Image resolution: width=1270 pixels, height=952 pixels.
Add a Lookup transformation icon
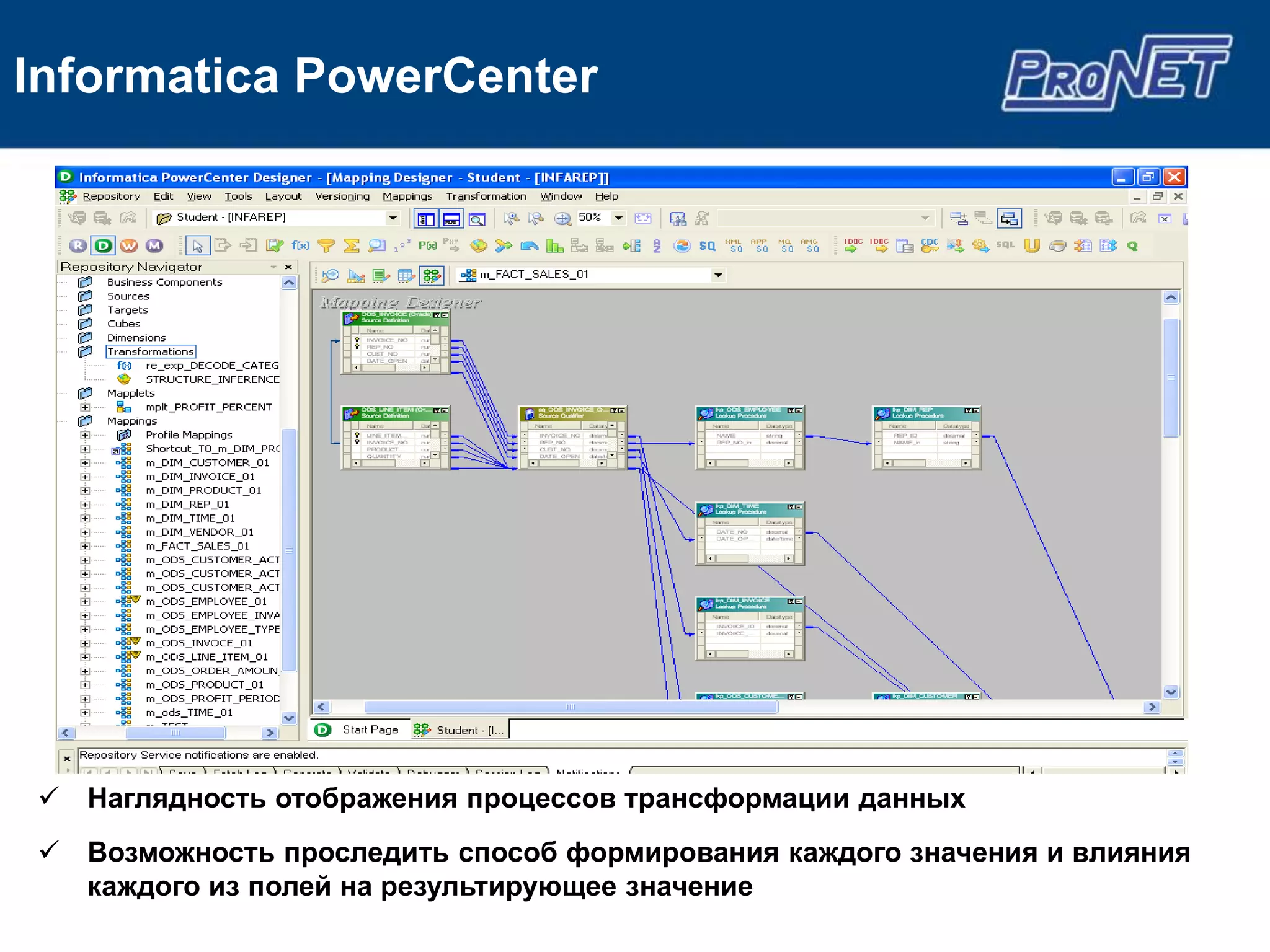(377, 246)
